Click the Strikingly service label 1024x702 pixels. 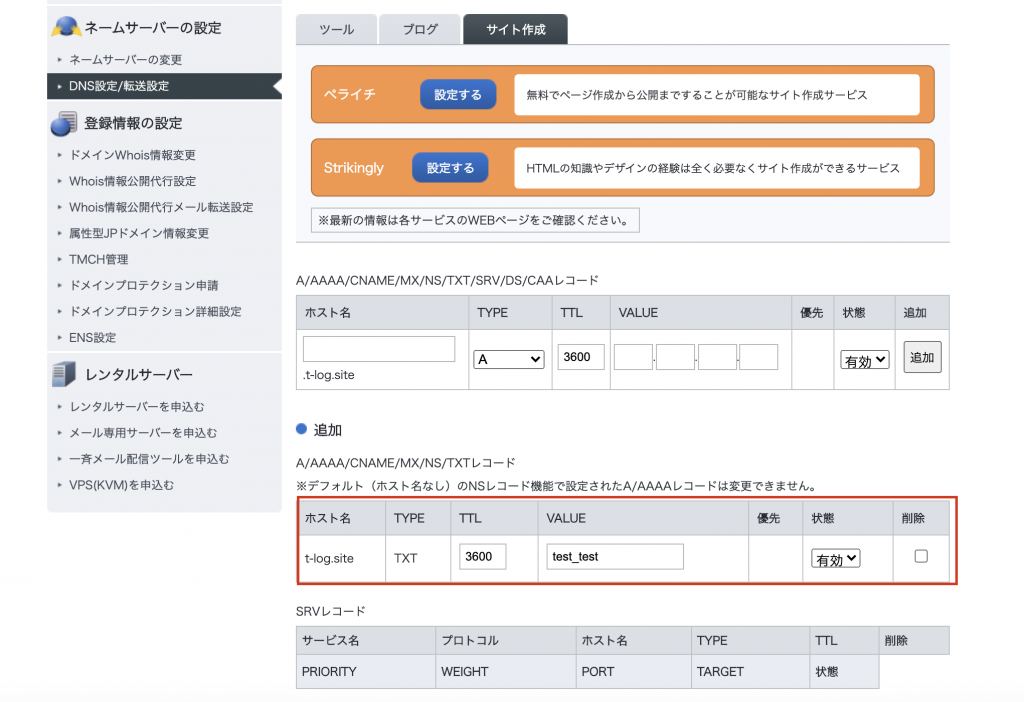pyautogui.click(x=353, y=168)
